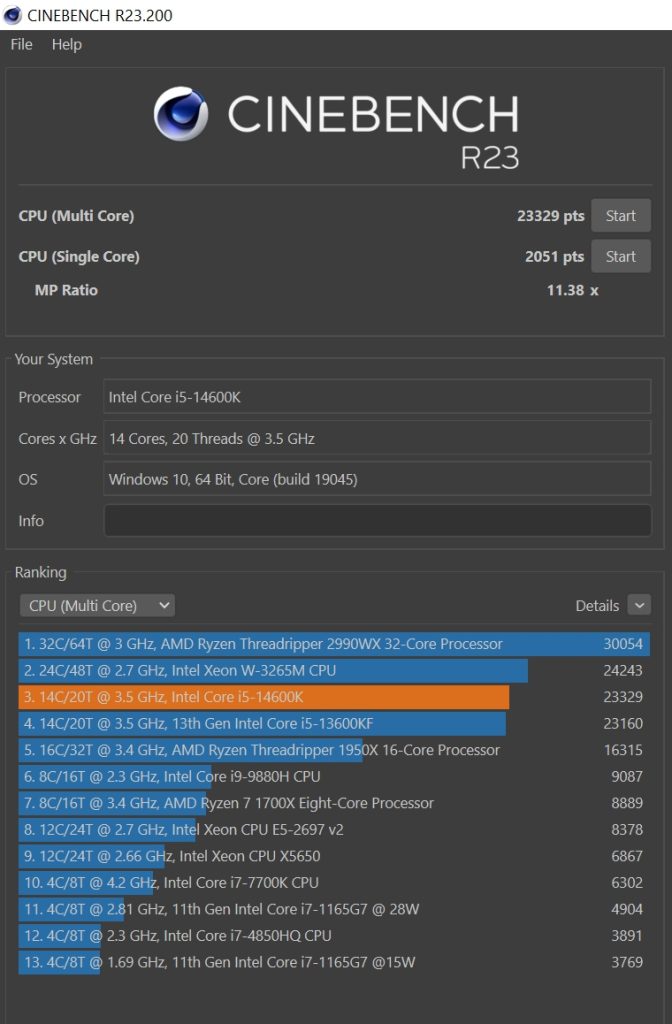
Task: Select ranking row Intel Xeon X5650
Action: pyautogui.click(x=334, y=856)
